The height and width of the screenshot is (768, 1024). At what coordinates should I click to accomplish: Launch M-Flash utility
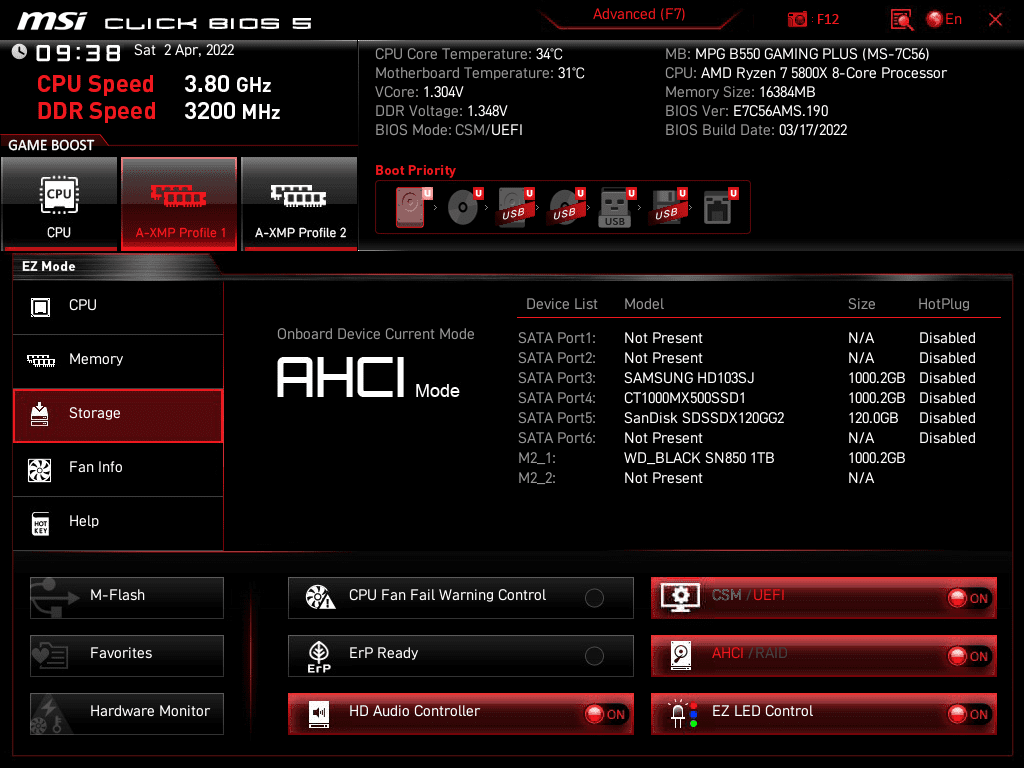(127, 598)
